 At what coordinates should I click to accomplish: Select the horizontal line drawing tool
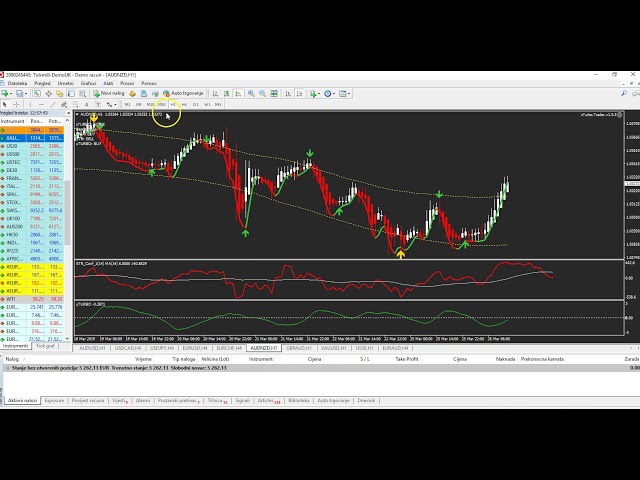[39, 104]
